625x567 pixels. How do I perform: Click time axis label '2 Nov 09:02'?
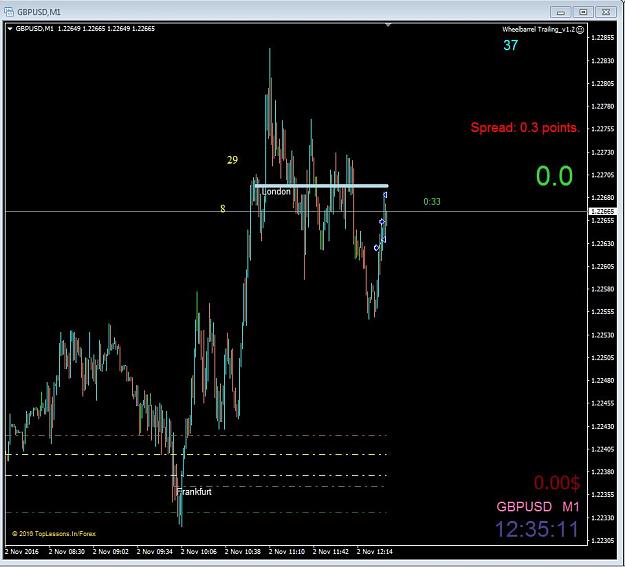[111, 552]
